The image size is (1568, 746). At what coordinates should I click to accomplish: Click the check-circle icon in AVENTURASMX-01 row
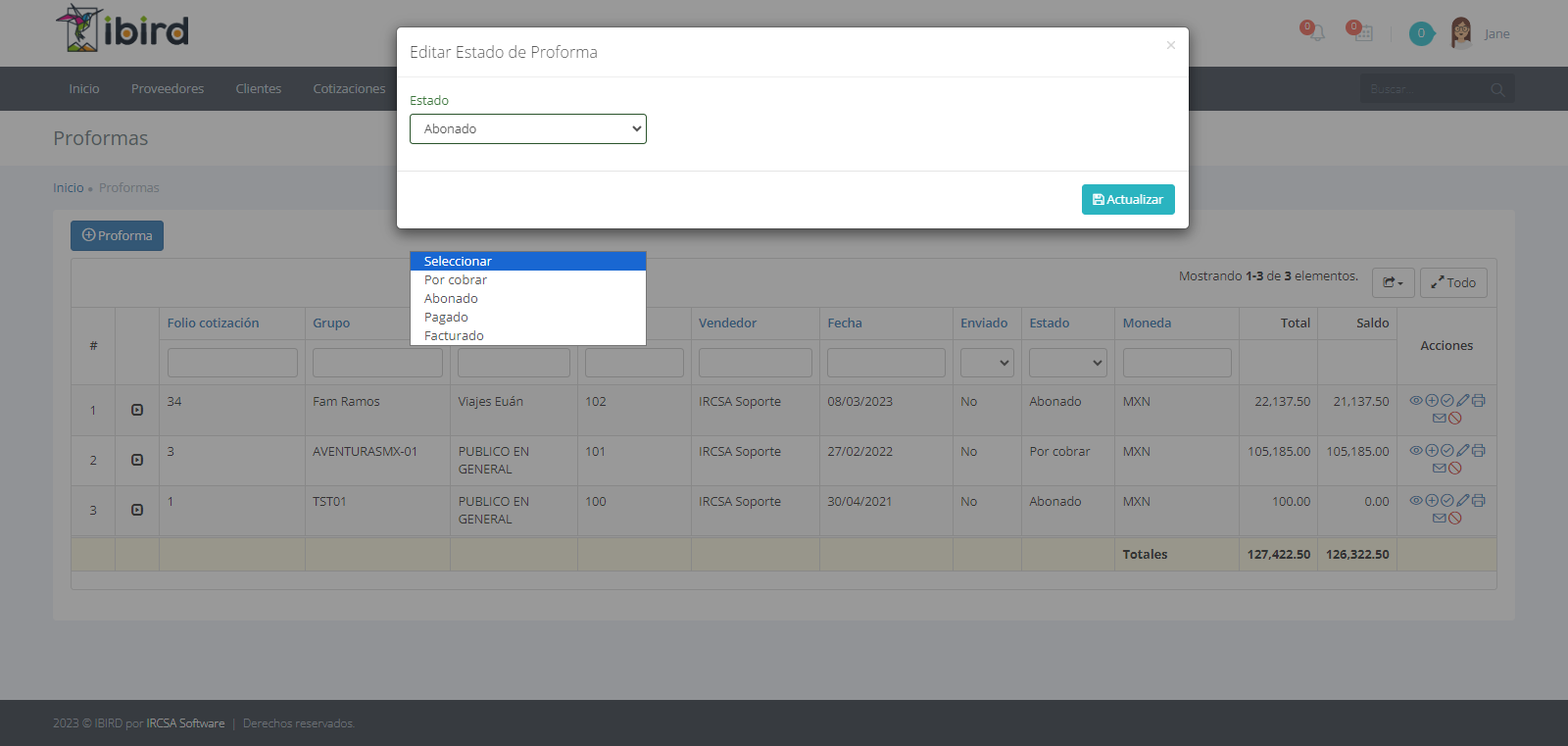[x=1447, y=450]
